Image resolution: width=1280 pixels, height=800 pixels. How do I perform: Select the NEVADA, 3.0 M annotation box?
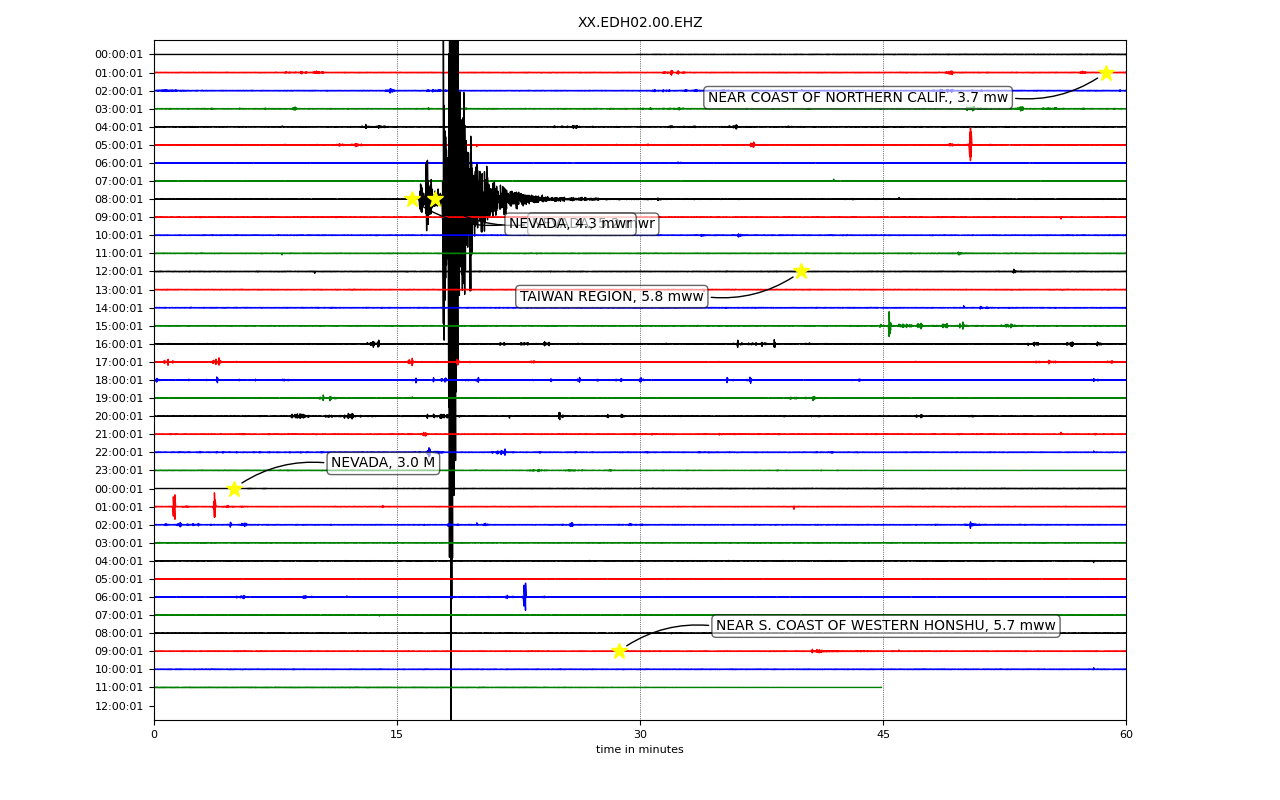click(x=383, y=463)
